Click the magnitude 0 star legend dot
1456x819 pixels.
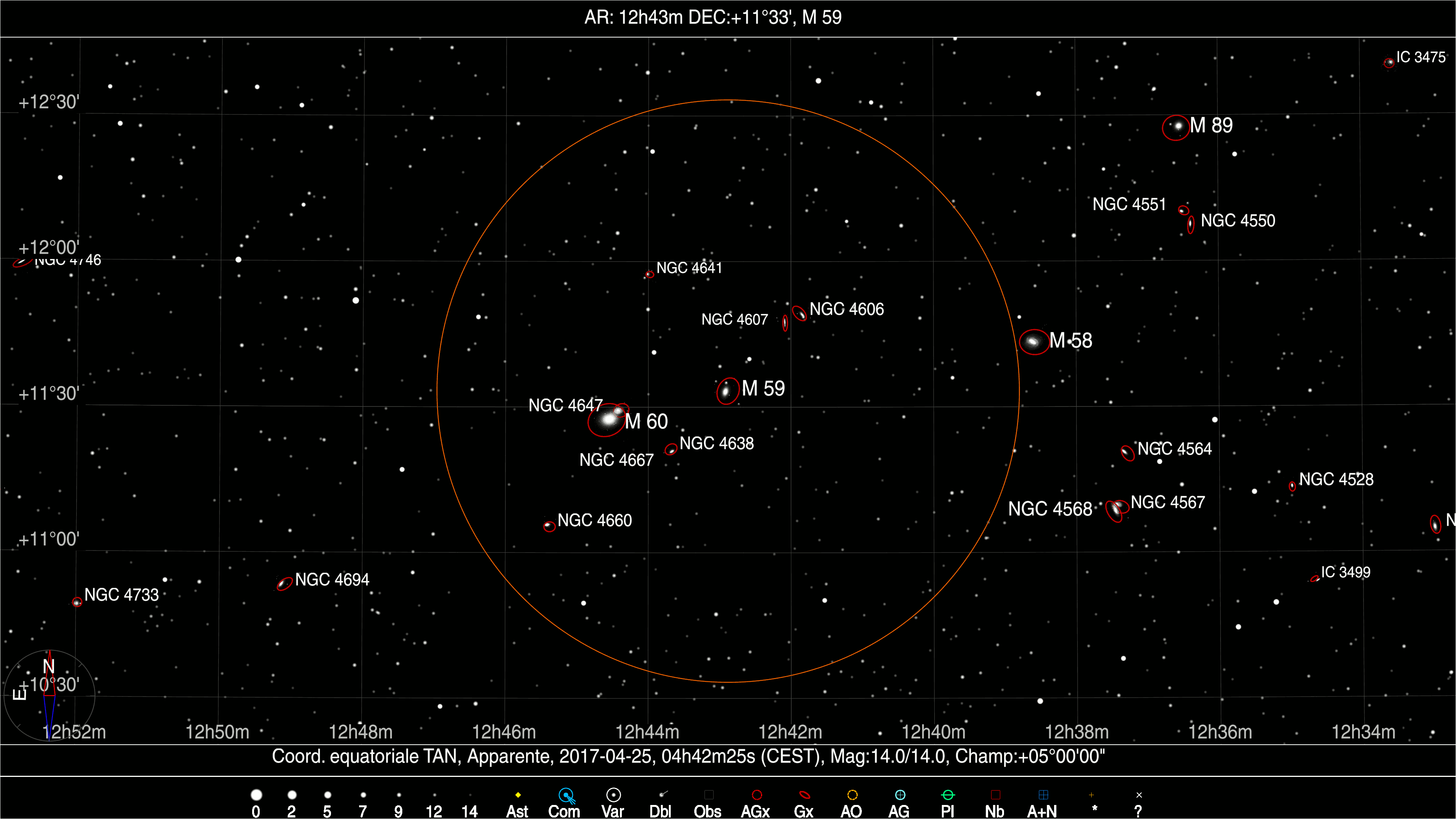(256, 795)
